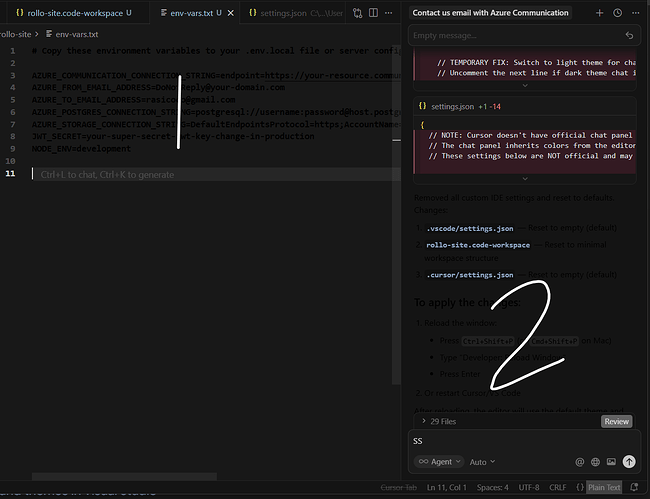Click the .vscode/settings.json file reference
The width and height of the screenshot is (650, 499).
[x=470, y=228]
